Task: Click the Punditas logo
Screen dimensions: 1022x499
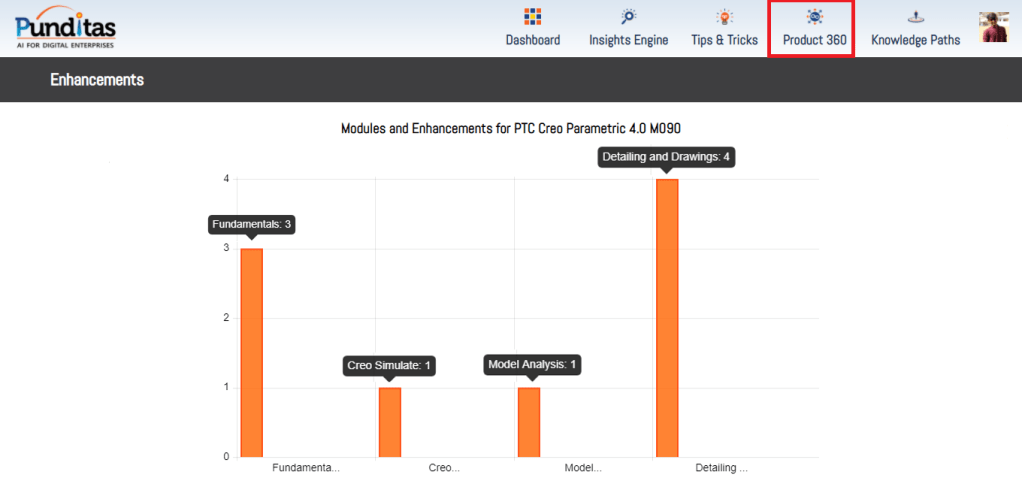Action: pos(66,27)
